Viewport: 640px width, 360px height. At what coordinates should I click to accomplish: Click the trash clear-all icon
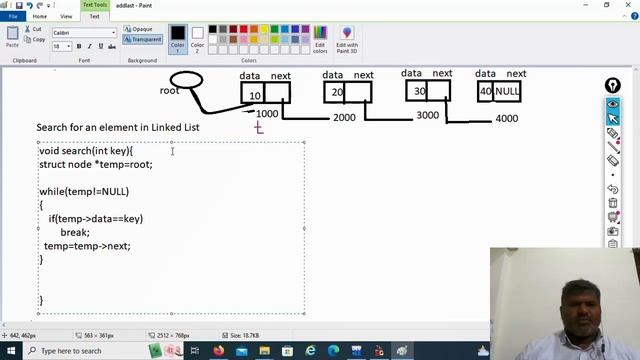click(613, 203)
